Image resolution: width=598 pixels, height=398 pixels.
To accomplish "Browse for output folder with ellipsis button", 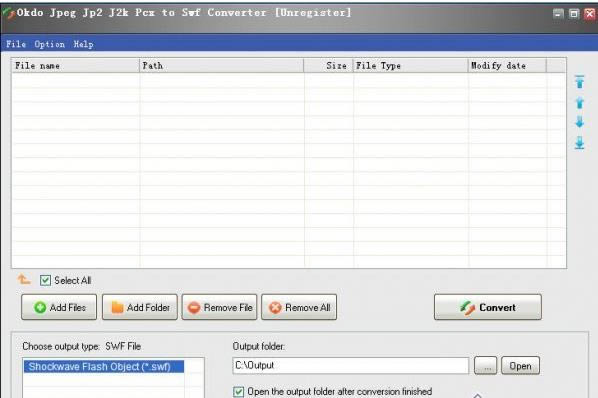I will point(485,366).
